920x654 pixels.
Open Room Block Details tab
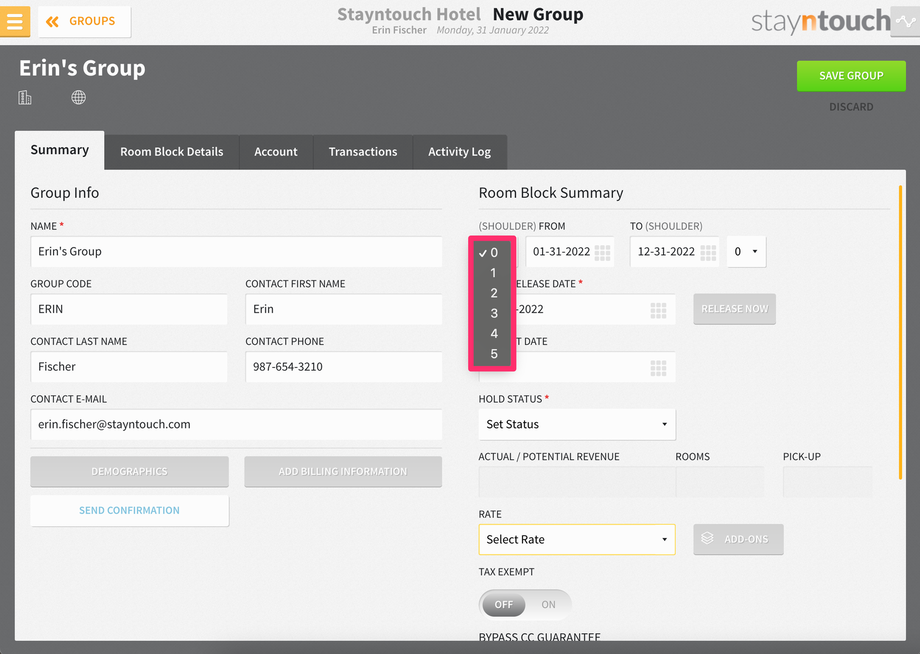tap(172, 152)
